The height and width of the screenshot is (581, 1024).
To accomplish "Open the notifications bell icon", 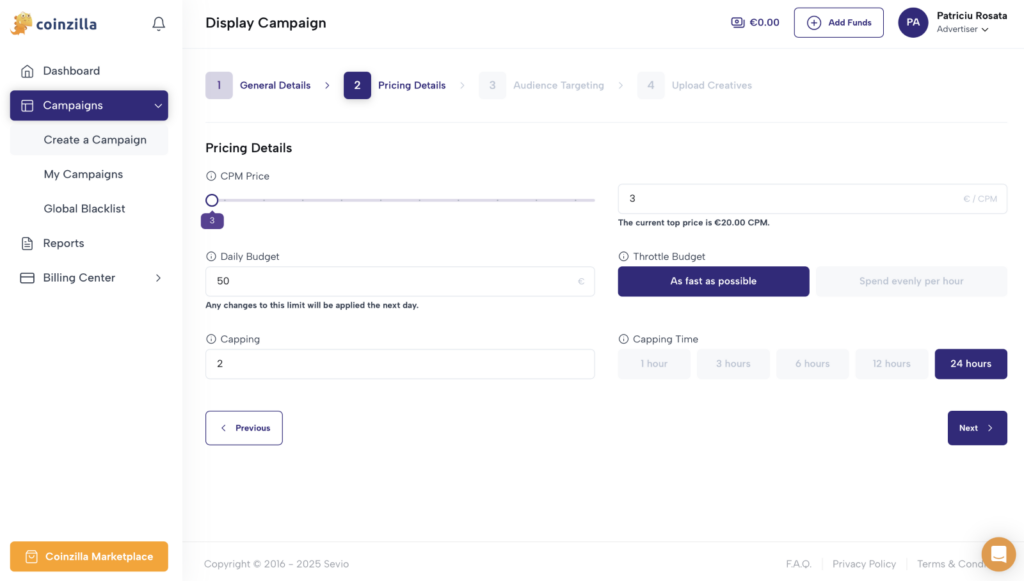I will tap(159, 24).
